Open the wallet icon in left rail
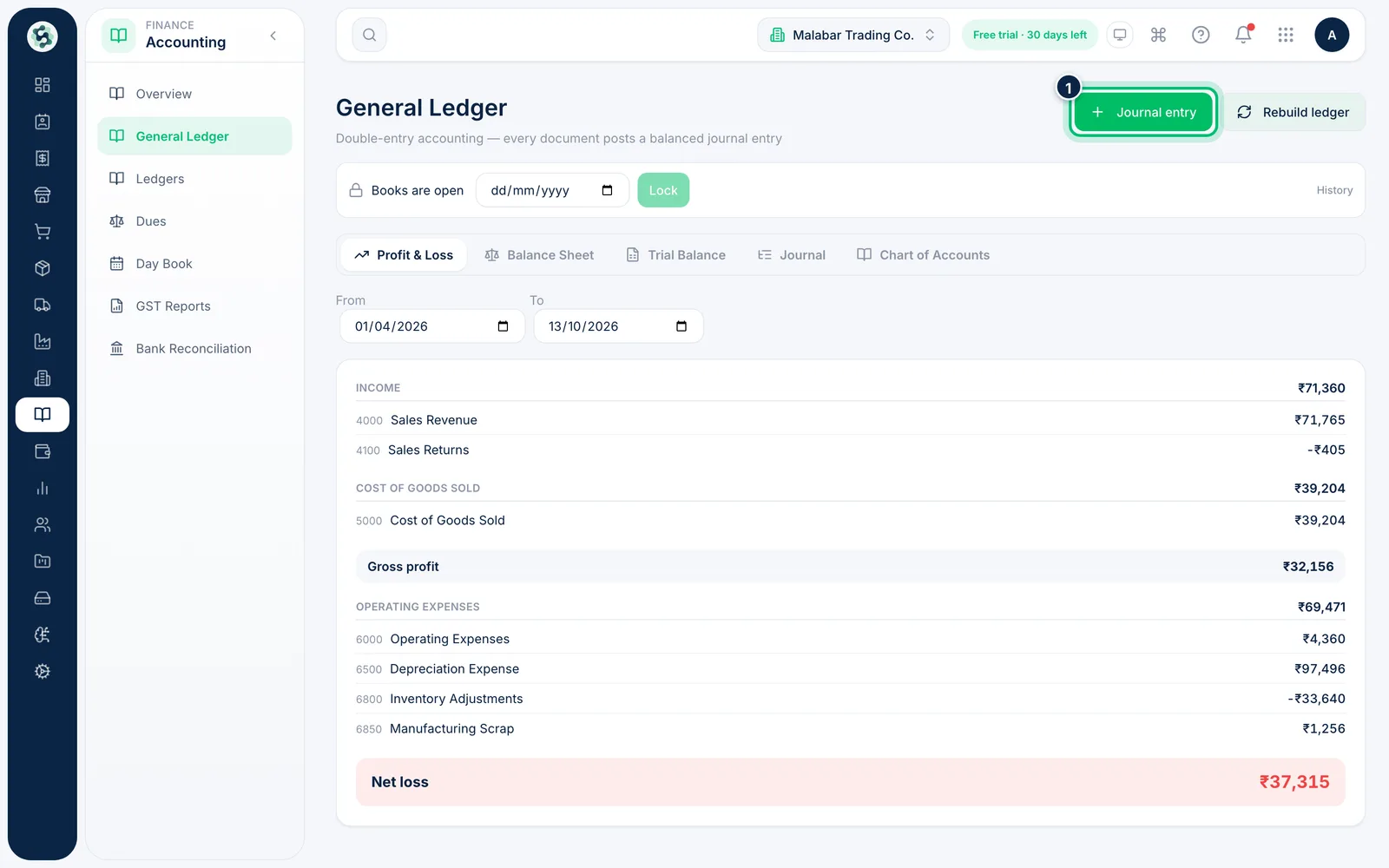Screen dimensions: 1389x868 tap(42, 451)
